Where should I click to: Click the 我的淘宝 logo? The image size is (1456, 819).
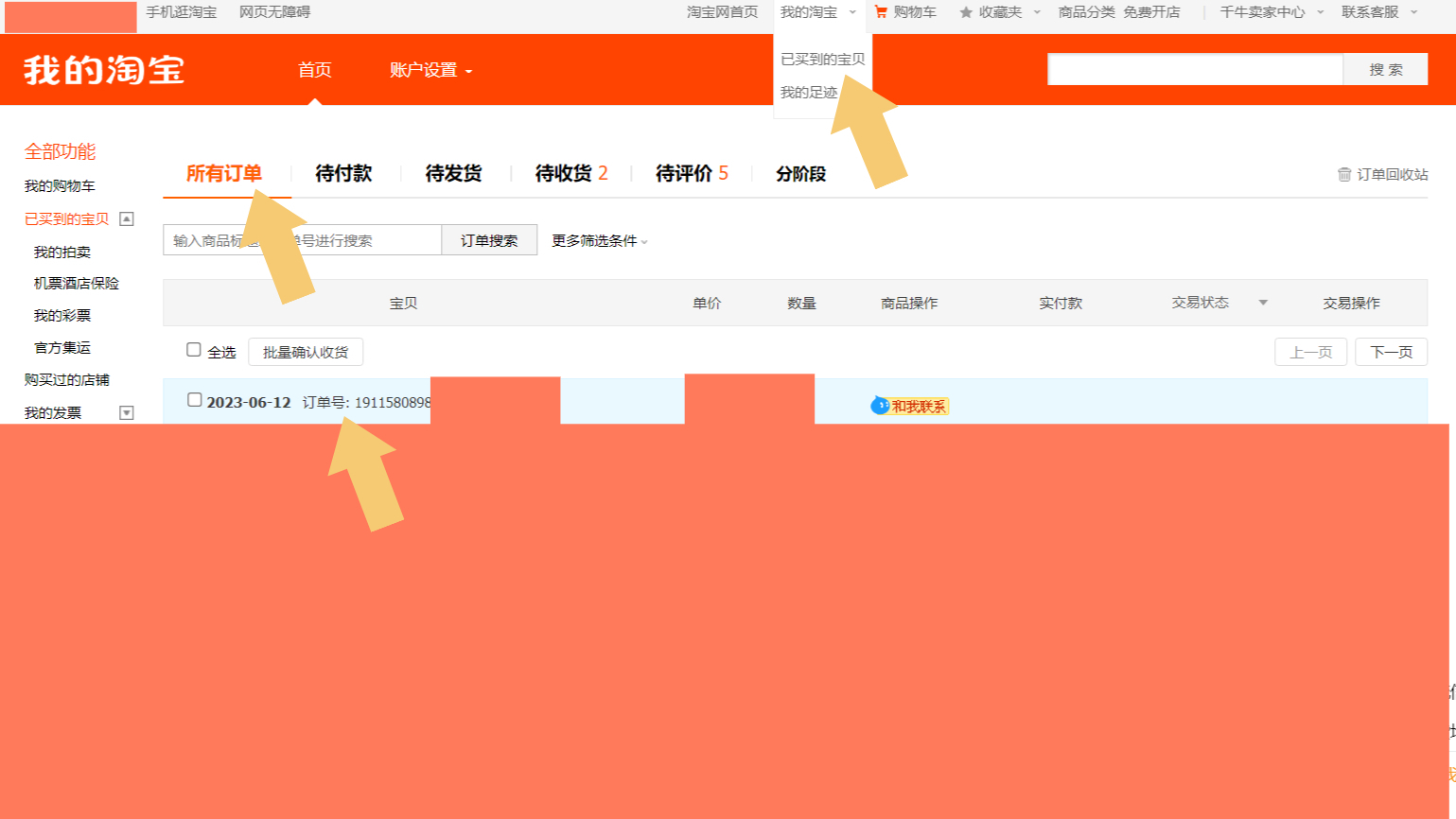click(x=104, y=70)
